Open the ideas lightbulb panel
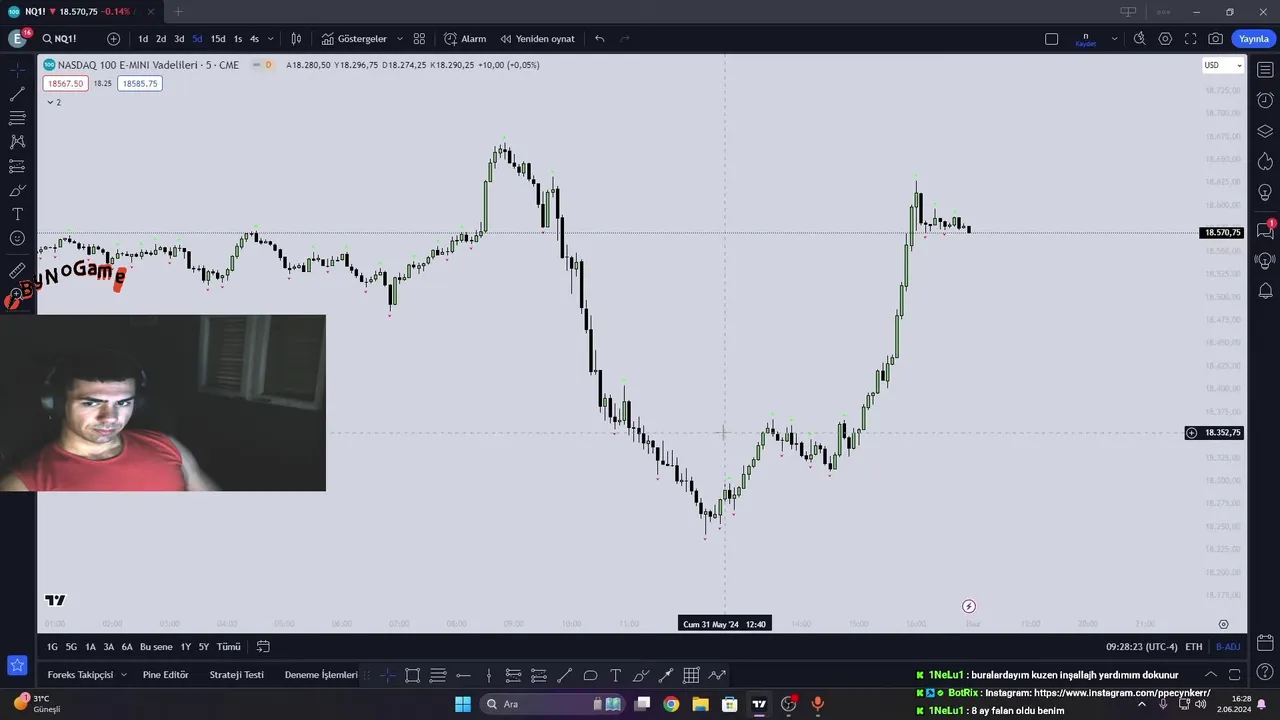 pyautogui.click(x=1265, y=192)
